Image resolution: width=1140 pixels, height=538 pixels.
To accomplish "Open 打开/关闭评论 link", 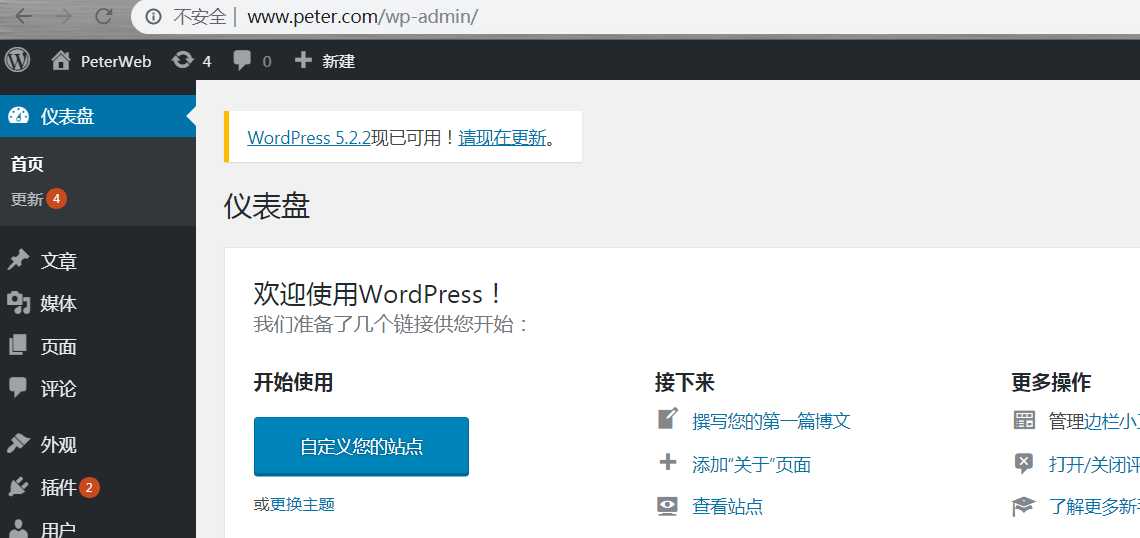I will pos(1094,465).
